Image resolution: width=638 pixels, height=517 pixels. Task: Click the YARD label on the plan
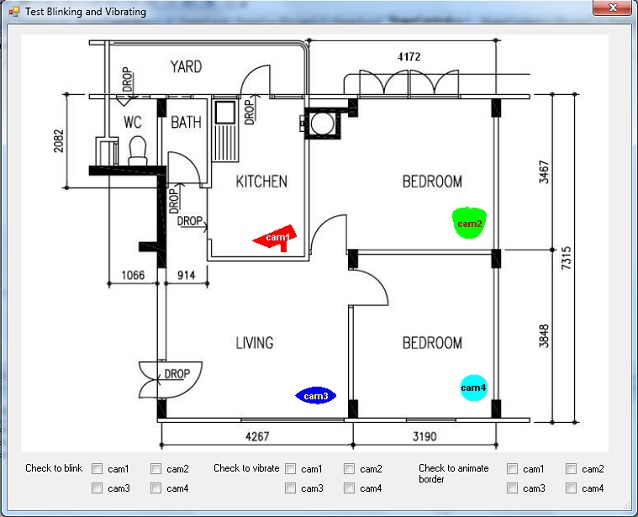(x=186, y=67)
